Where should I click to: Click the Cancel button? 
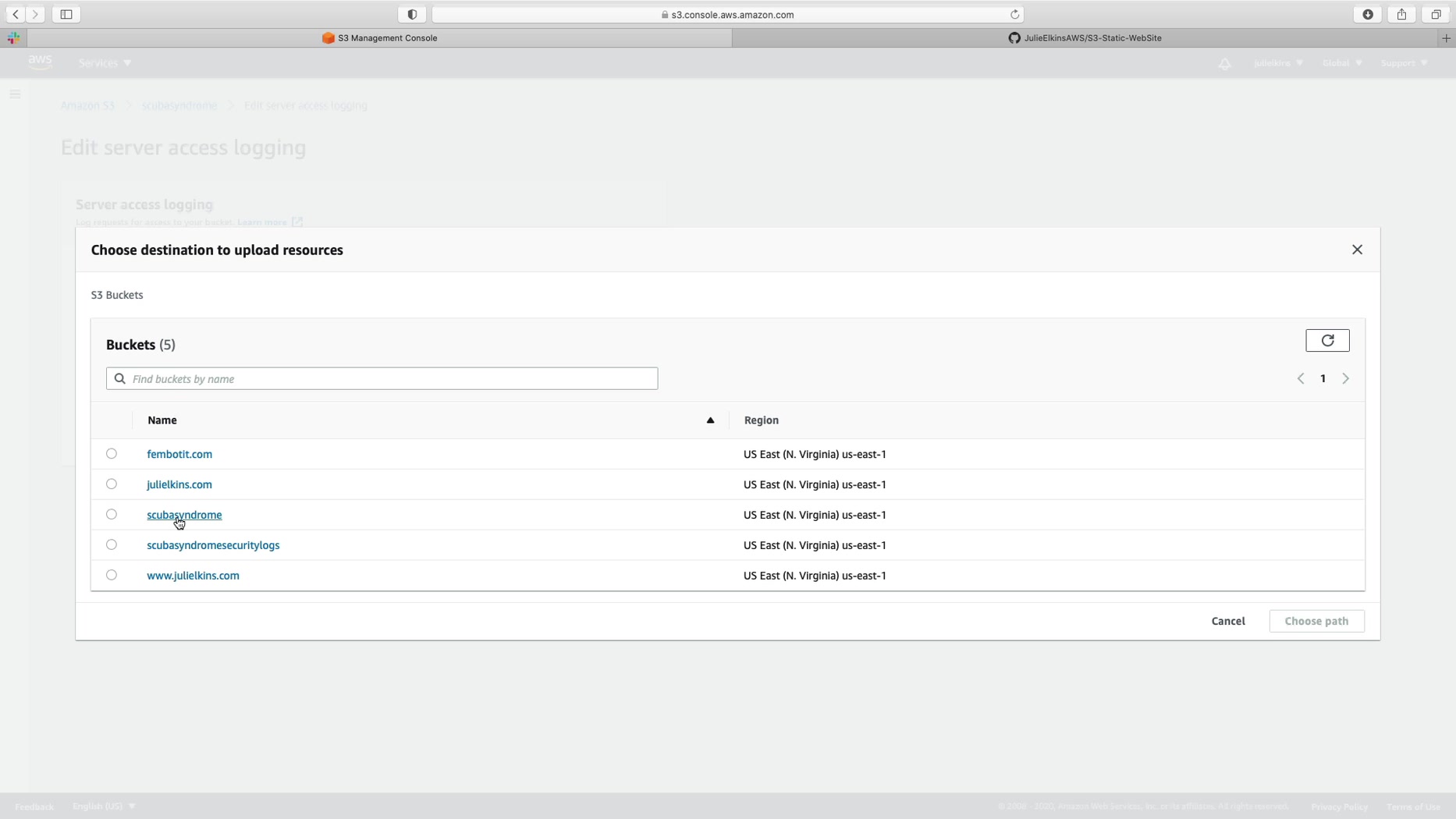[1228, 621]
